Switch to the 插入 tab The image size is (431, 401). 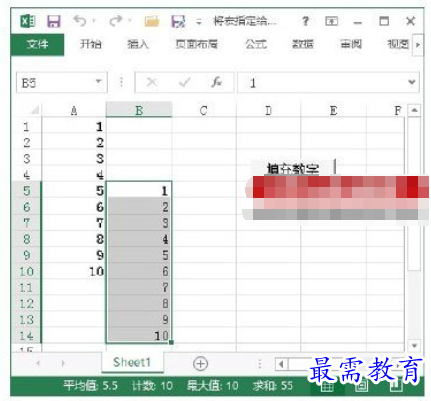tap(137, 44)
